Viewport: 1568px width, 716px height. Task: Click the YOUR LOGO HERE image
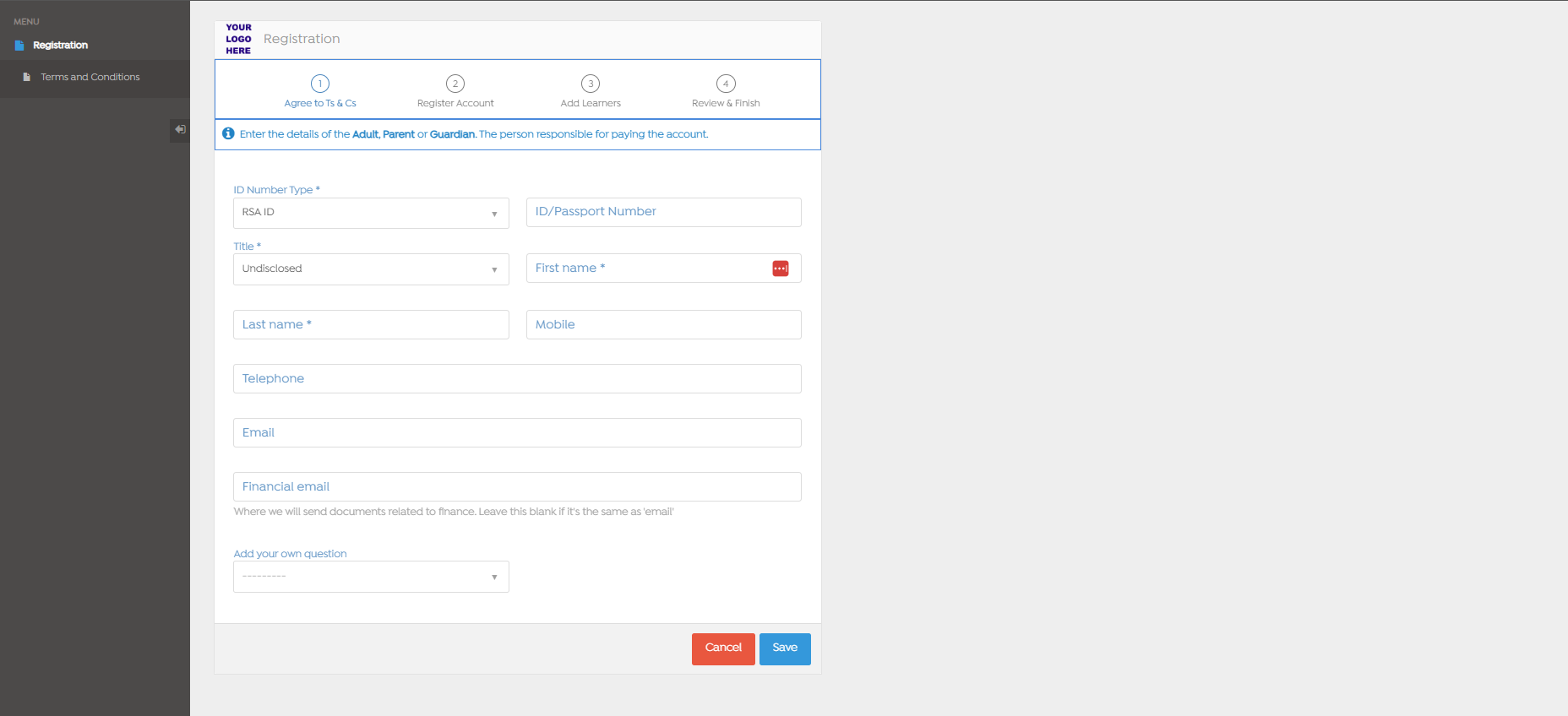coord(238,39)
